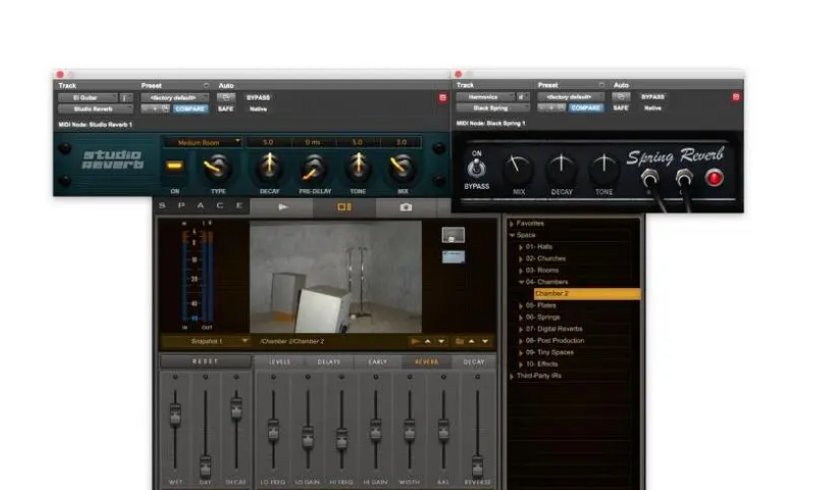
Task: Click the Third-Party IRs row
Action: (574, 376)
